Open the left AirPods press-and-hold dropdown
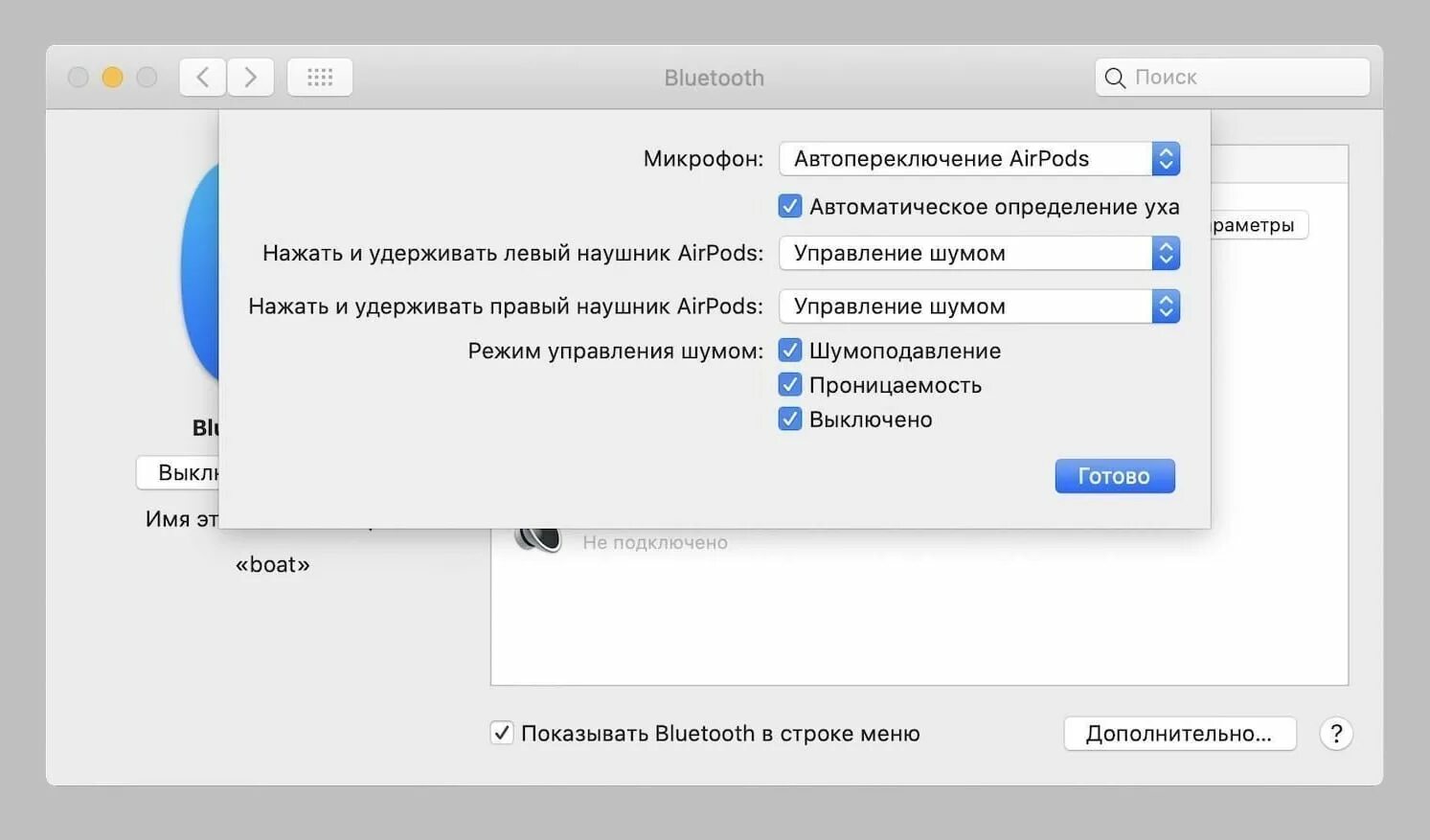Image resolution: width=1430 pixels, height=840 pixels. pos(980,253)
